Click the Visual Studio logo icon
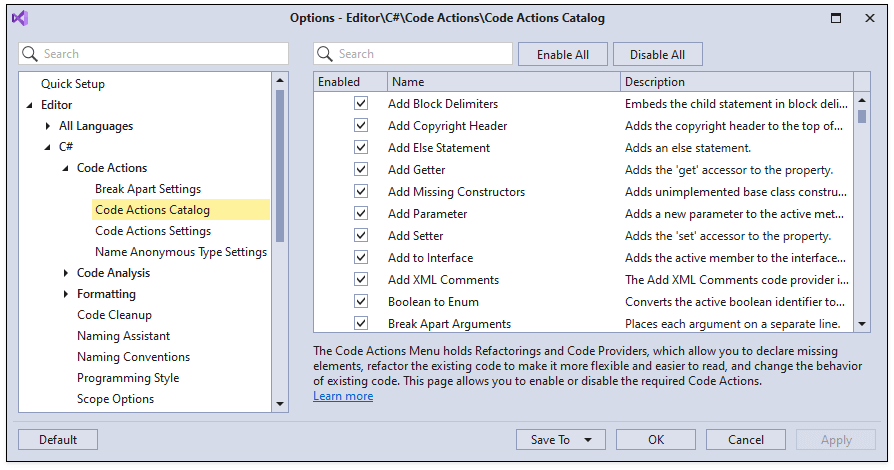 click(20, 18)
